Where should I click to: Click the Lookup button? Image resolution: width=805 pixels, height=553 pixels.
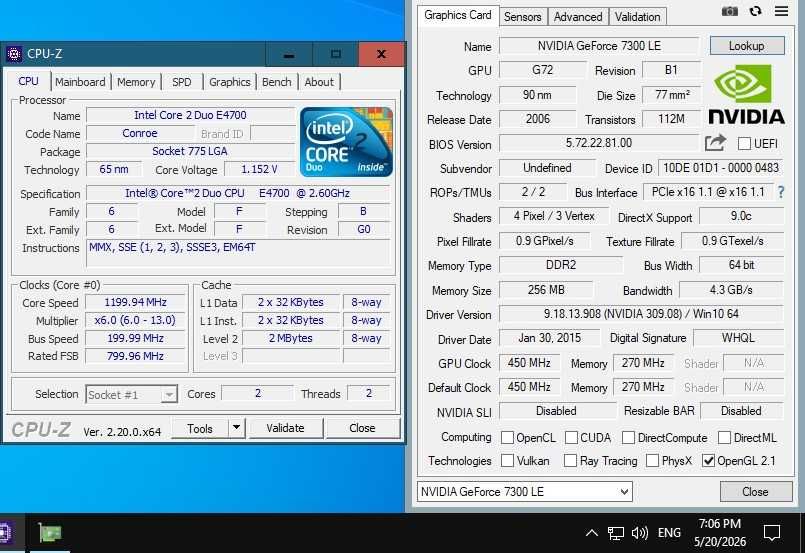[x=747, y=46]
